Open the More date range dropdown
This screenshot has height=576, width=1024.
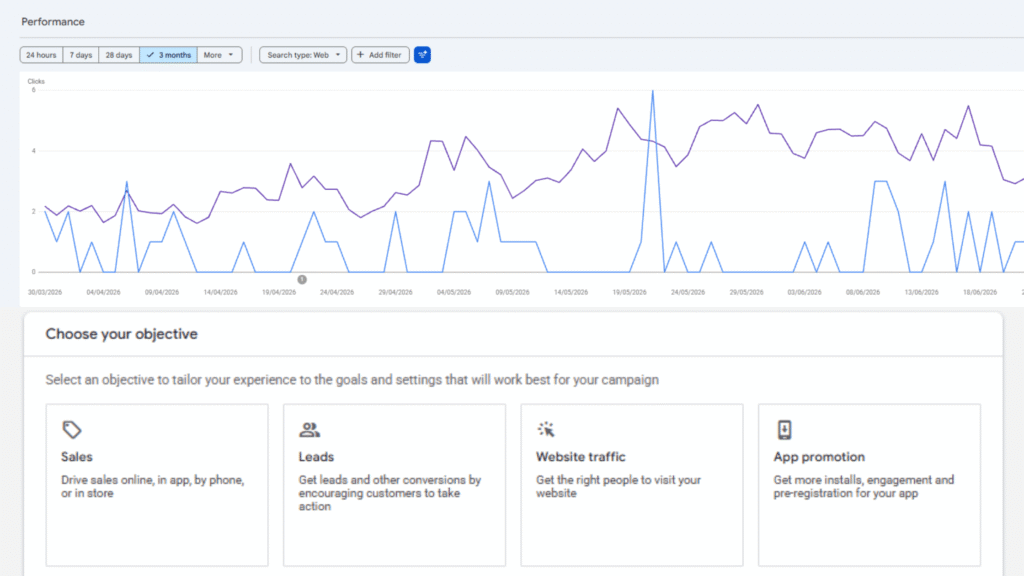coord(219,55)
